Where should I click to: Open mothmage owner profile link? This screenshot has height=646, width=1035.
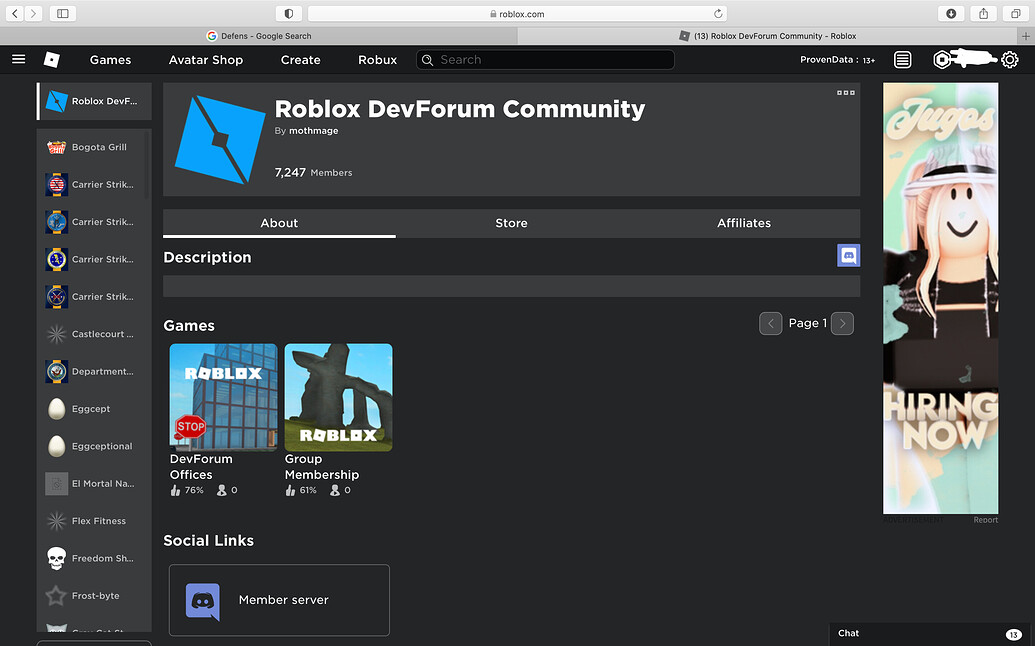314,131
